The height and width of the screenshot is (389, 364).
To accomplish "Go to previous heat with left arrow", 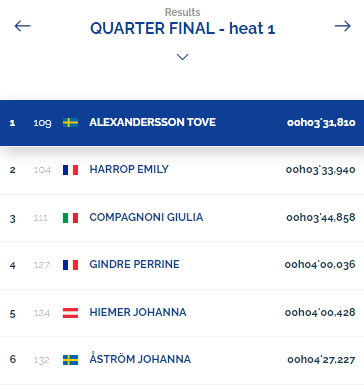I will coord(22,26).
